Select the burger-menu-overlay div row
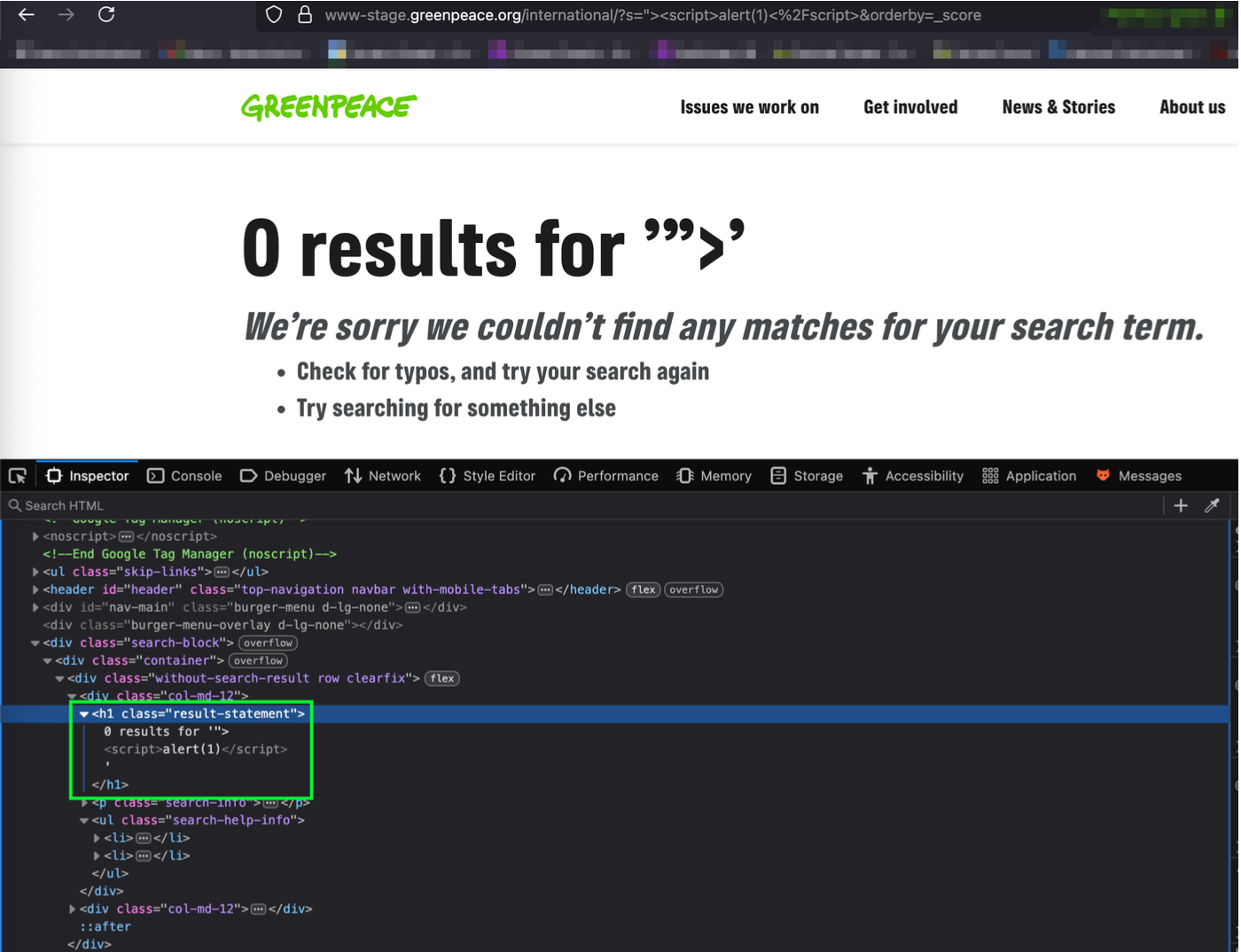1241x952 pixels. point(222,625)
